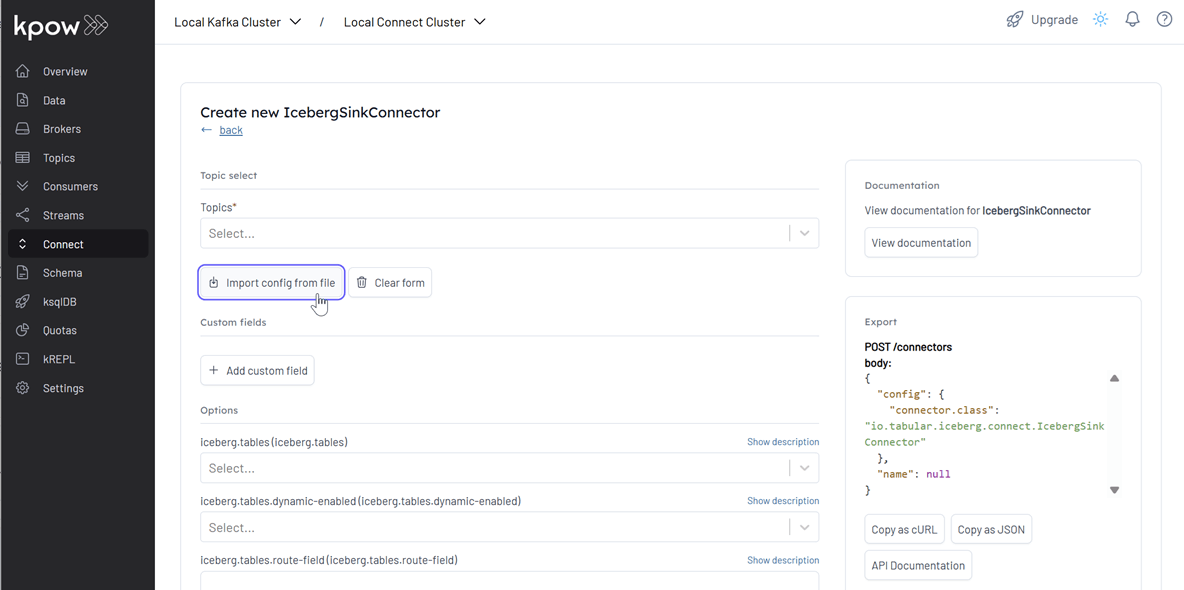This screenshot has width=1184, height=590.
Task: Open Settings page
Action: pyautogui.click(x=63, y=388)
